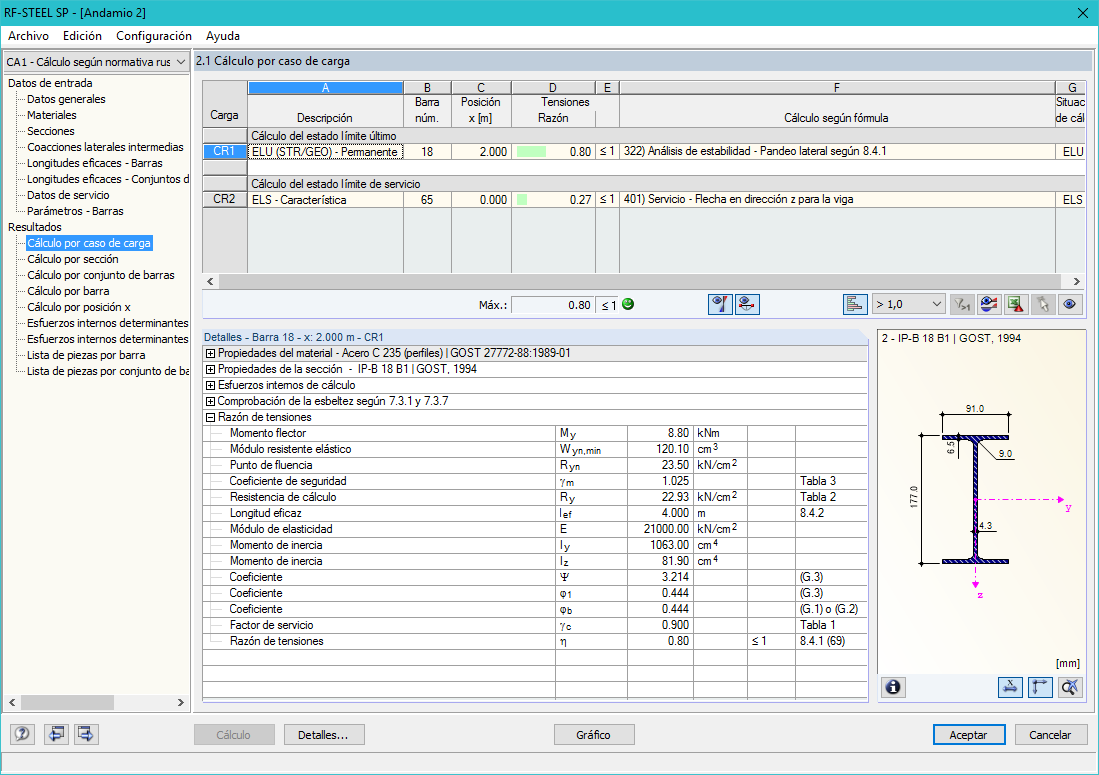Screen dimensions: 1099x775
Task: Click right arrow of navigator scrollbar
Action: (x=181, y=702)
